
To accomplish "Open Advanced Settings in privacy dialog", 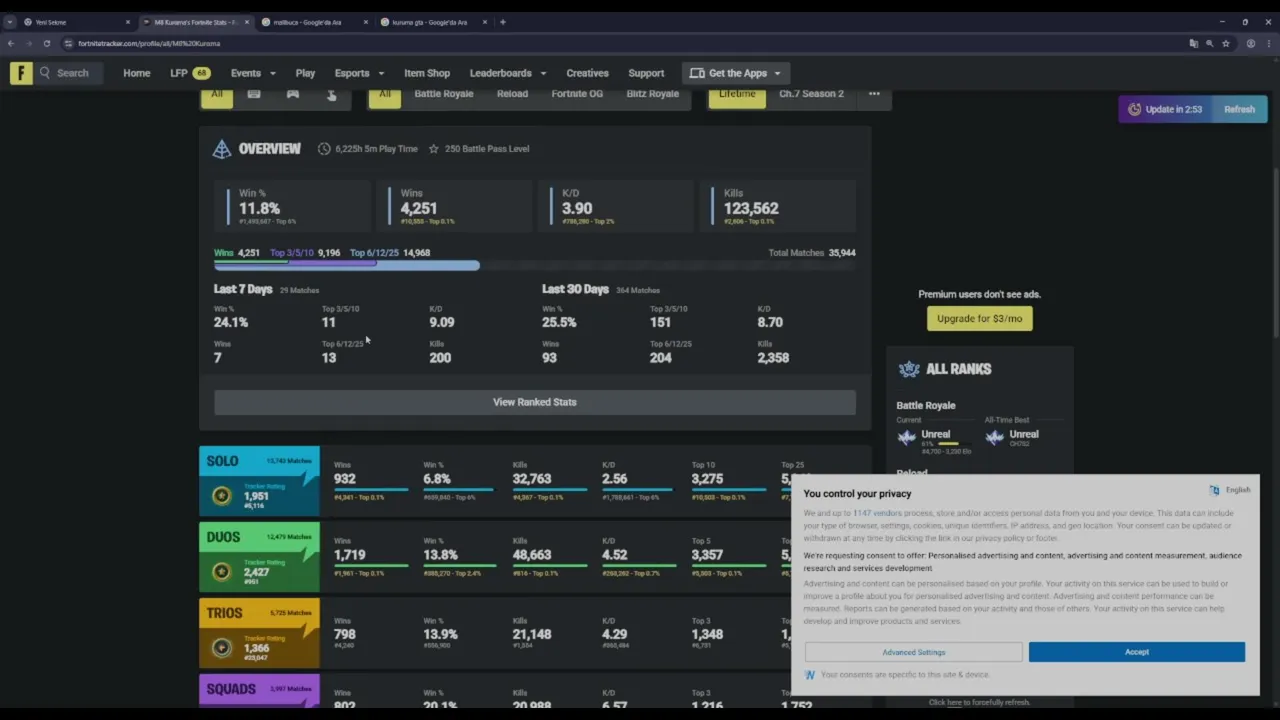I will pyautogui.click(x=913, y=652).
